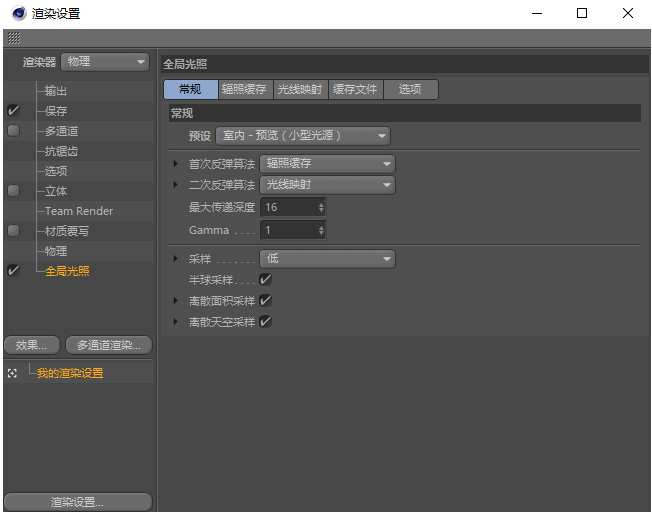Screen dimensions: 652x512
Task: Disable the 全局光照 checkbox
Action: click(13, 270)
